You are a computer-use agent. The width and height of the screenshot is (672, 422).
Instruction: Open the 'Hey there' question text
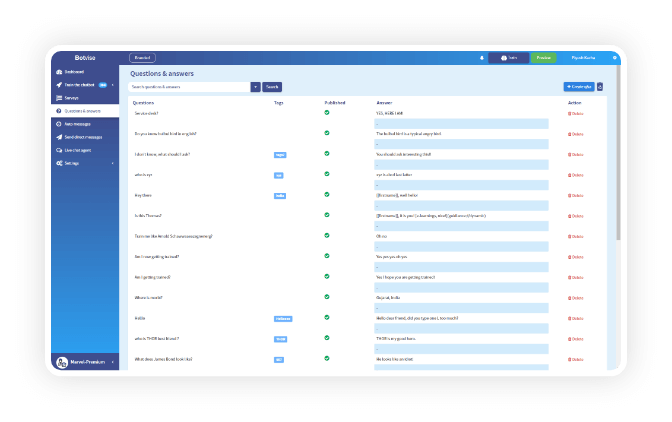tap(143, 195)
